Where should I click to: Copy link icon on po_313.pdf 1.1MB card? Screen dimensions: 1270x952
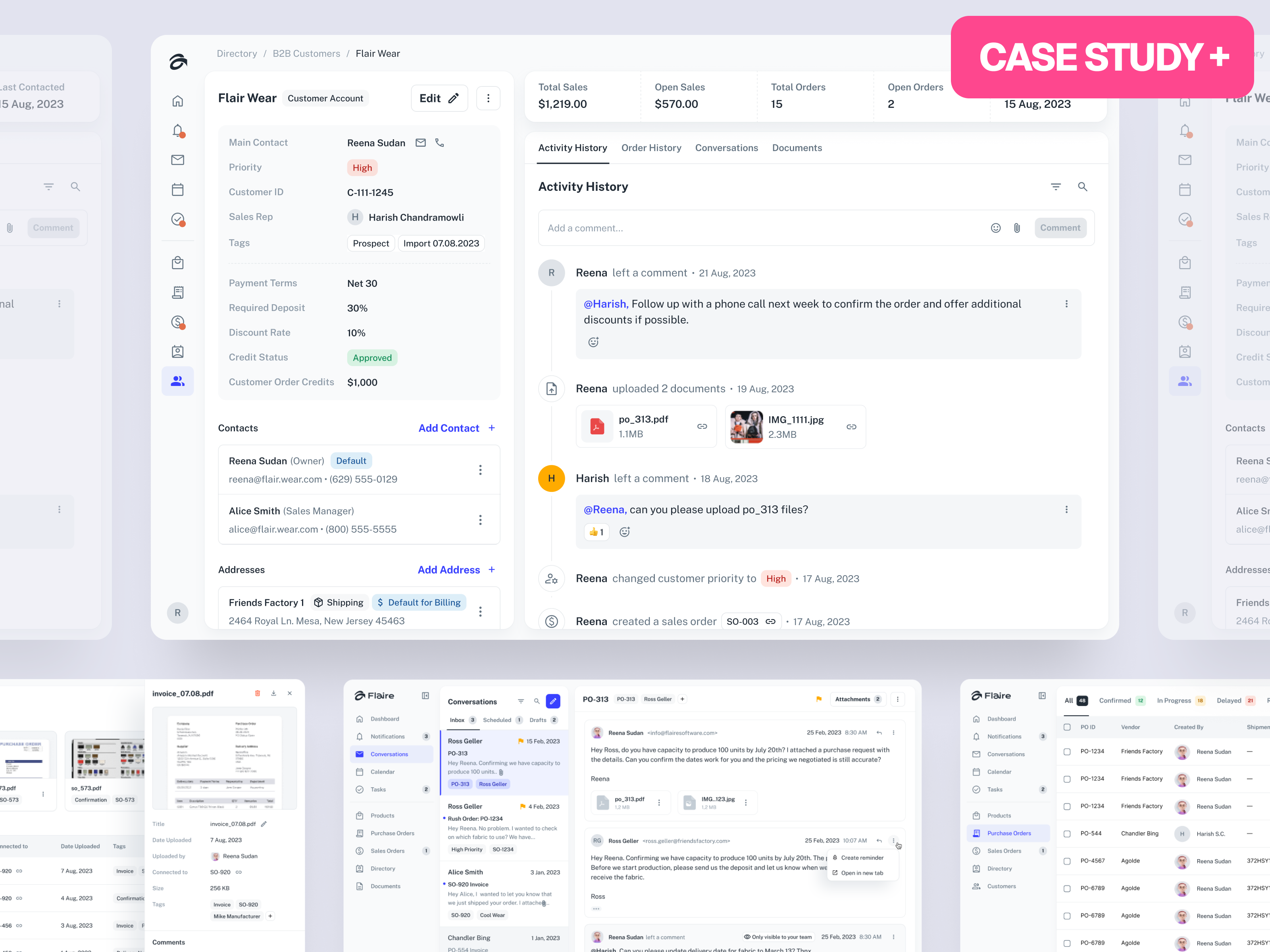[x=702, y=426]
